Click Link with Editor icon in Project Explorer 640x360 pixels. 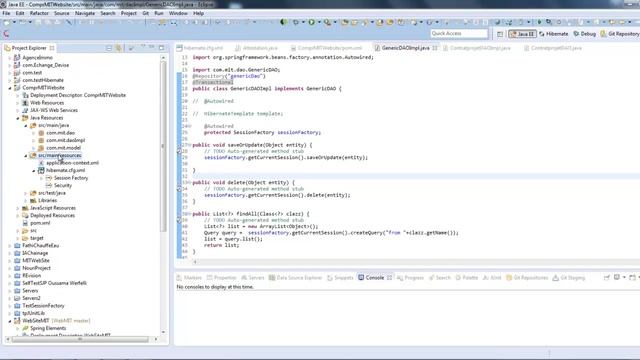click(119, 48)
